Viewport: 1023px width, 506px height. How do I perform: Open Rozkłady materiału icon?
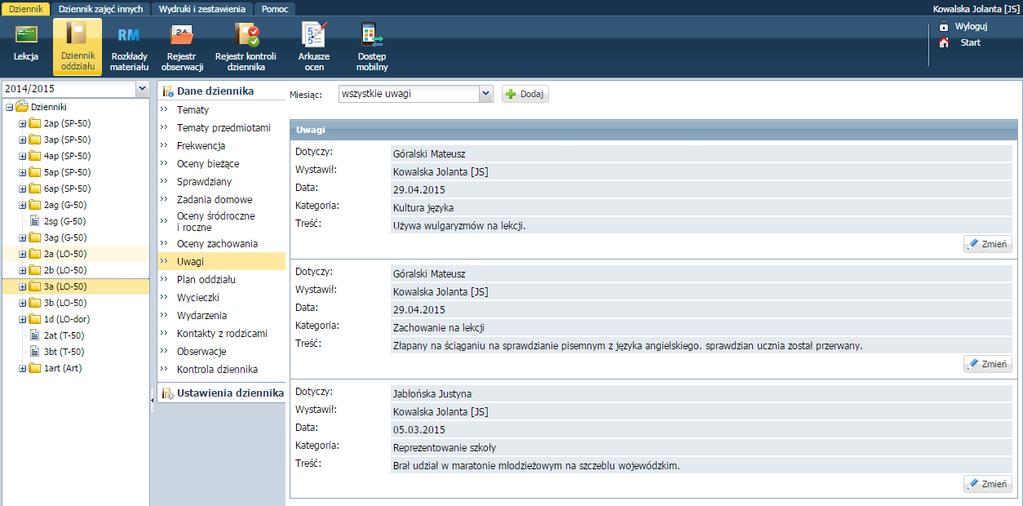(129, 35)
